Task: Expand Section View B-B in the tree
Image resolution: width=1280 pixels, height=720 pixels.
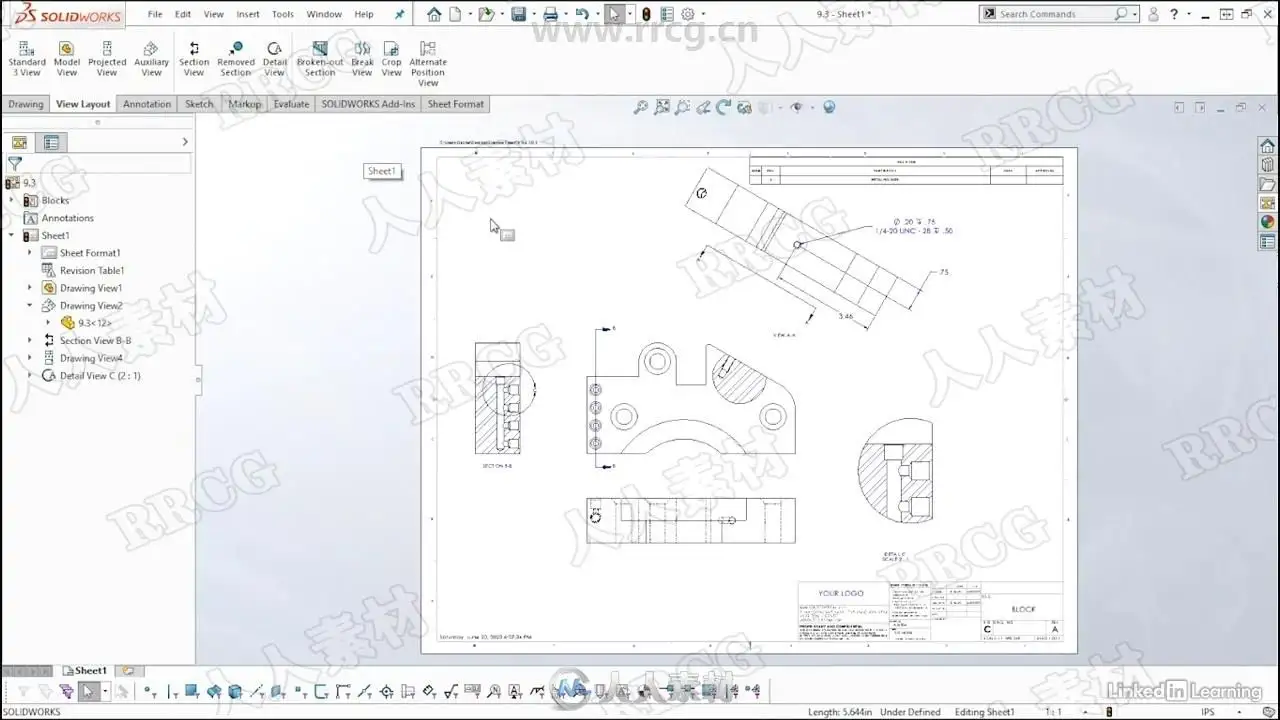Action: 29,340
